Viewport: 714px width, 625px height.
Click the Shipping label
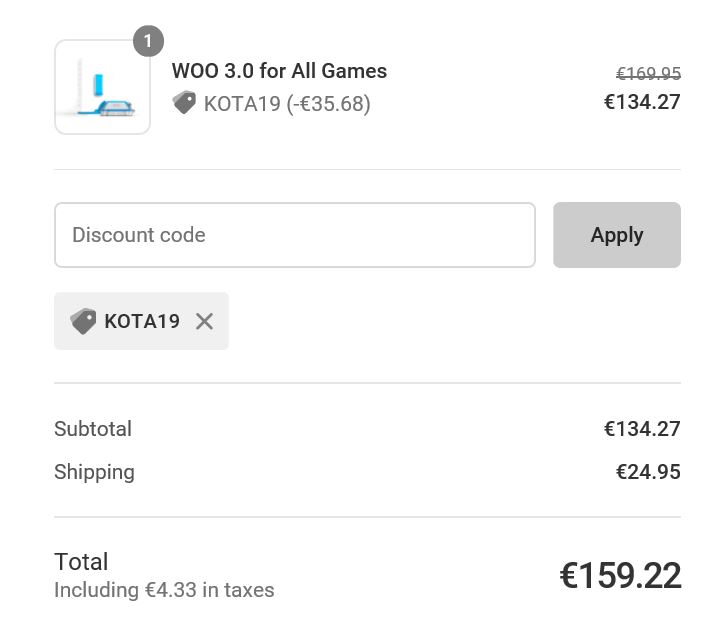coord(94,472)
